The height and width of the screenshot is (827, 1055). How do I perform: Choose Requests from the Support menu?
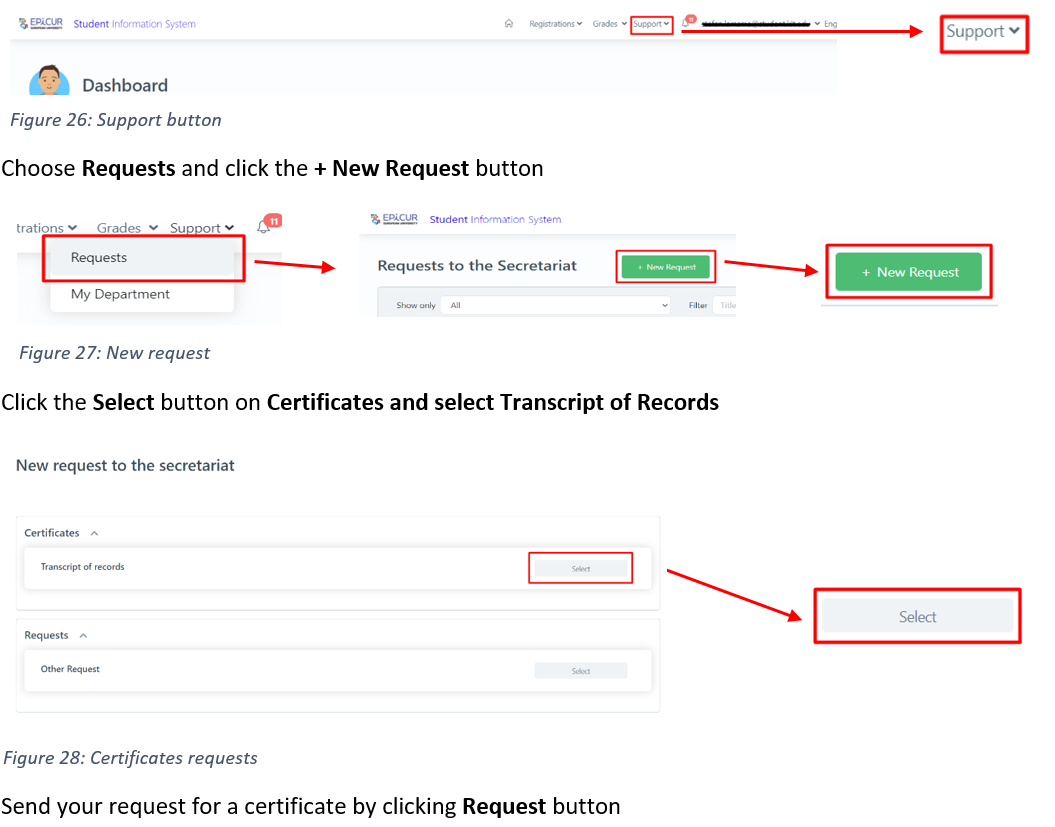tap(99, 258)
